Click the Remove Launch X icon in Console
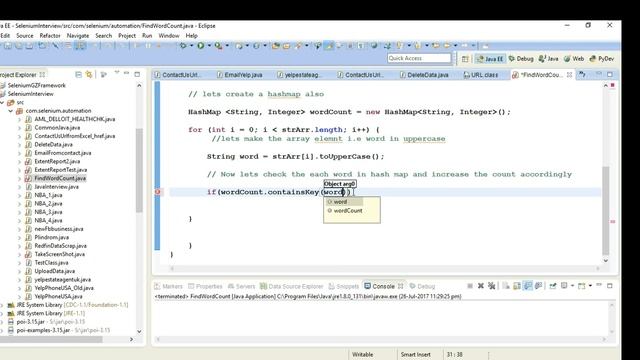 coord(481,286)
